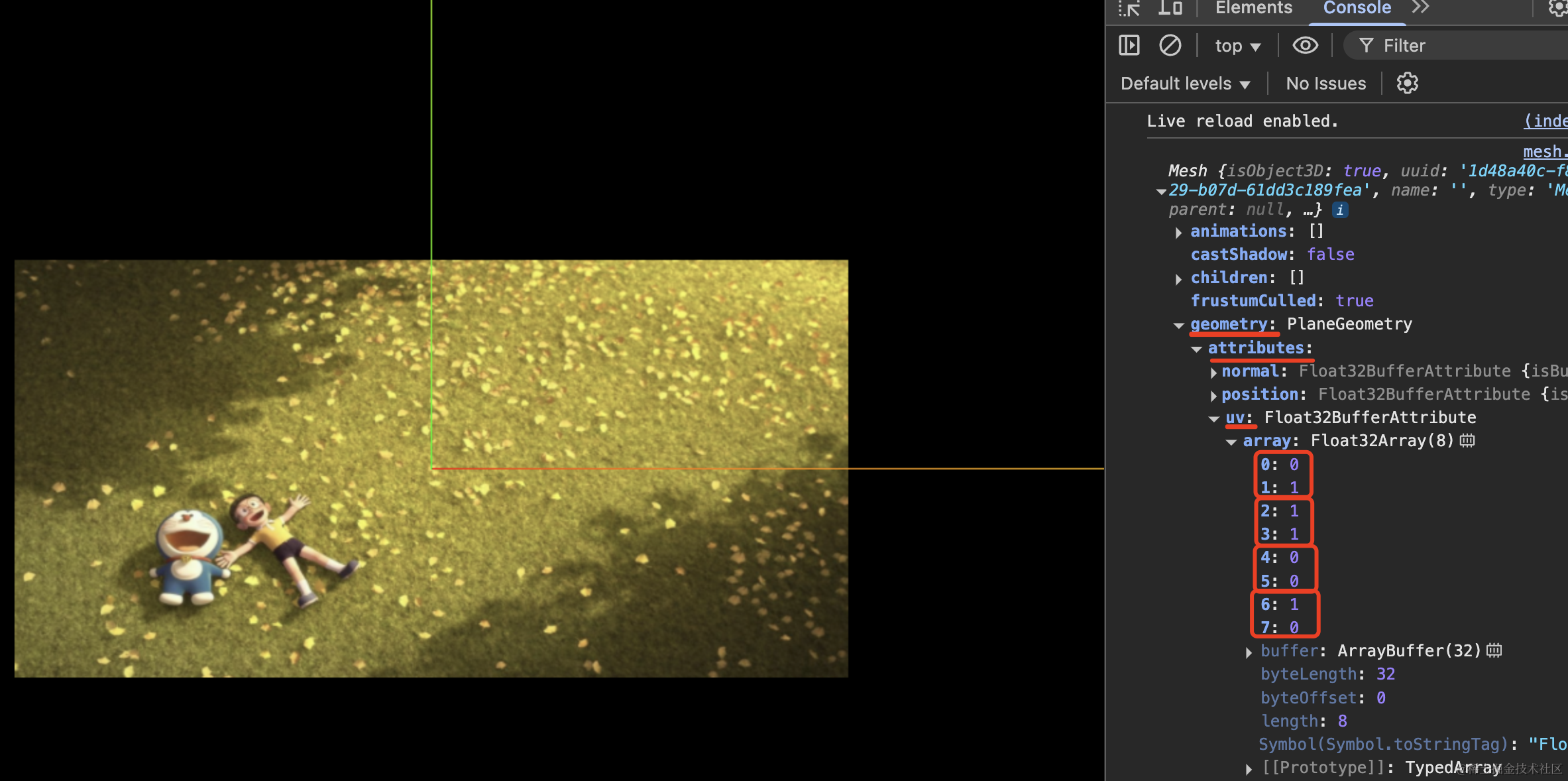Collapse the Mesh object disclosure triangle
This screenshot has height=781, width=1568.
click(x=1160, y=192)
